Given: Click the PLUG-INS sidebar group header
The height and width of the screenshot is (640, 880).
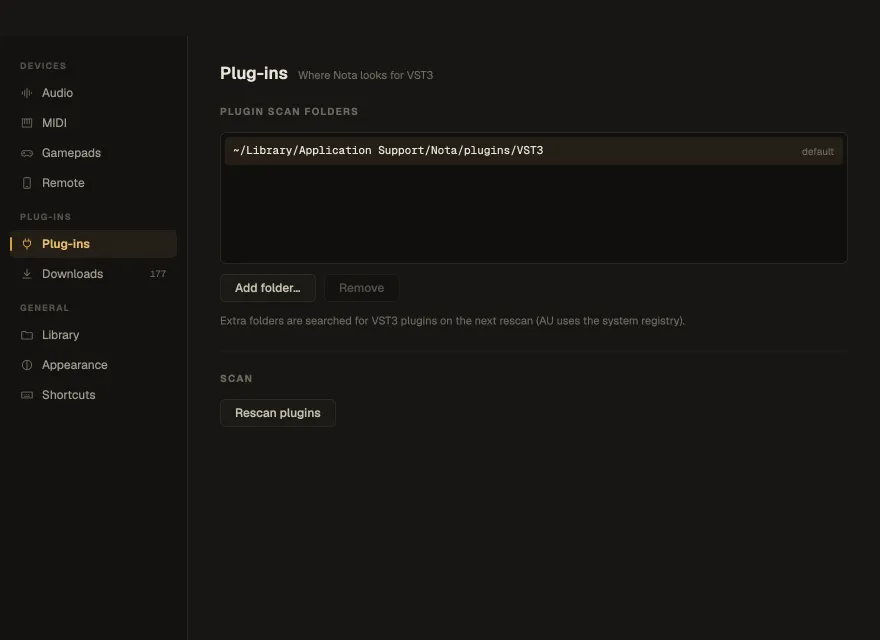Looking at the screenshot, I should [x=45, y=217].
